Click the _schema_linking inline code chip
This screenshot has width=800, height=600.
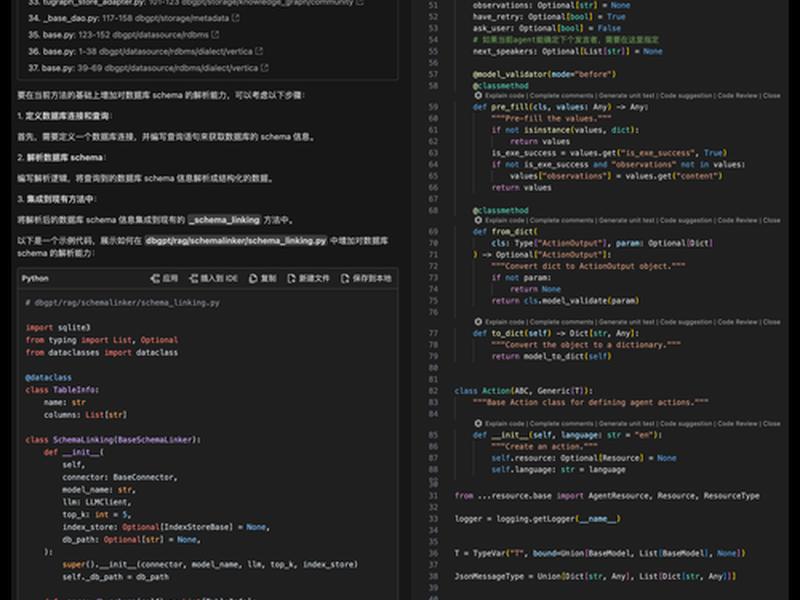click(224, 220)
